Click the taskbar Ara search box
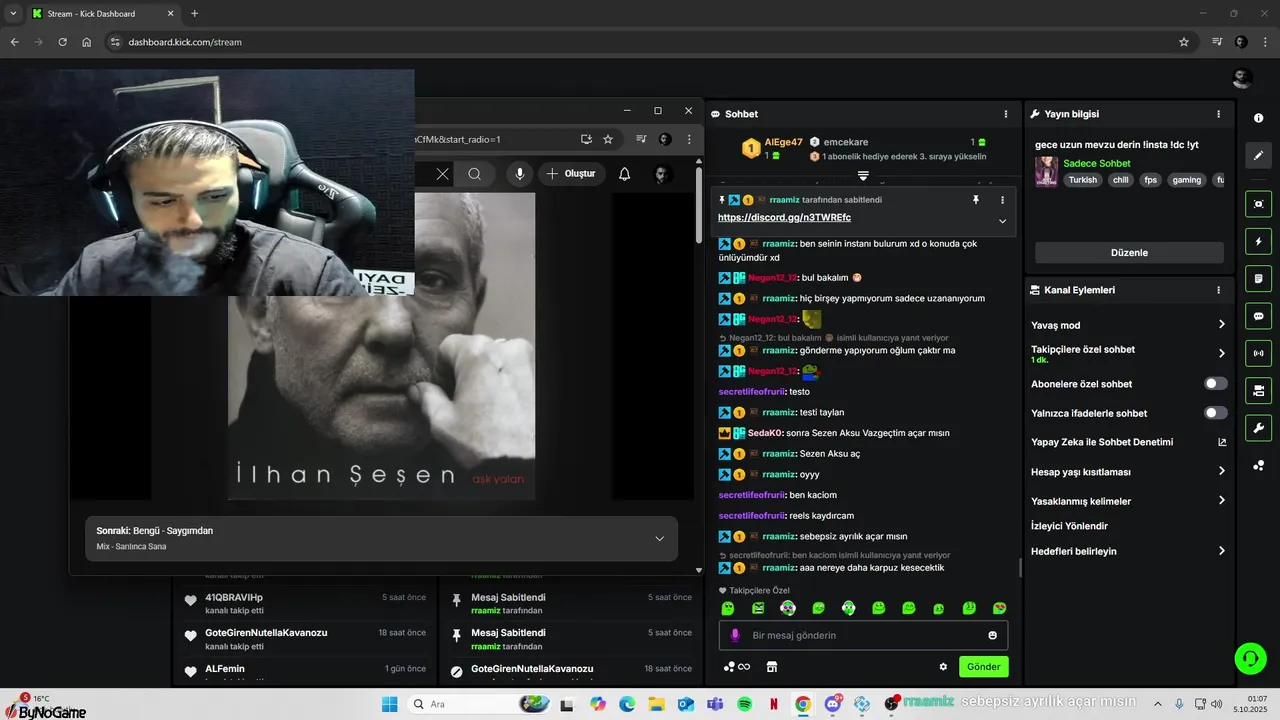1280x720 pixels. (x=480, y=704)
